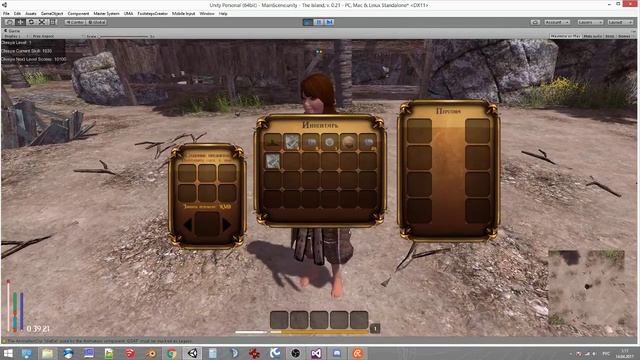The image size is (640, 360).
Task: Toggle the Stats overlay button
Action: click(610, 36)
